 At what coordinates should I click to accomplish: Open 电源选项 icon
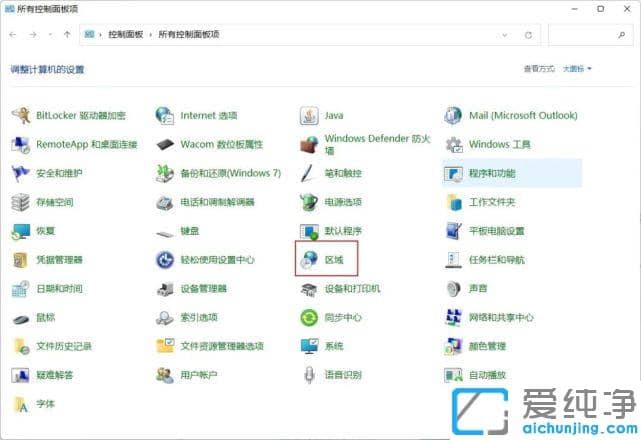click(309, 202)
